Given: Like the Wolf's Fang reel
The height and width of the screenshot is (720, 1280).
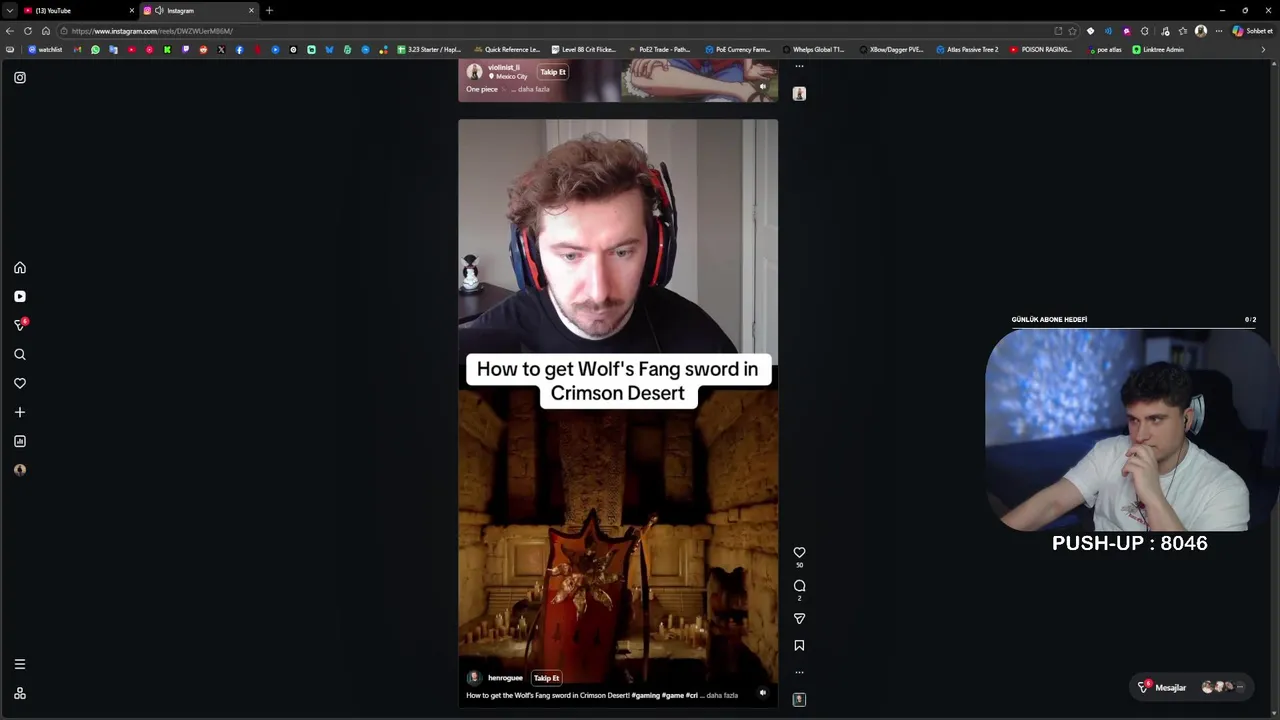Looking at the screenshot, I should pyautogui.click(x=799, y=552).
